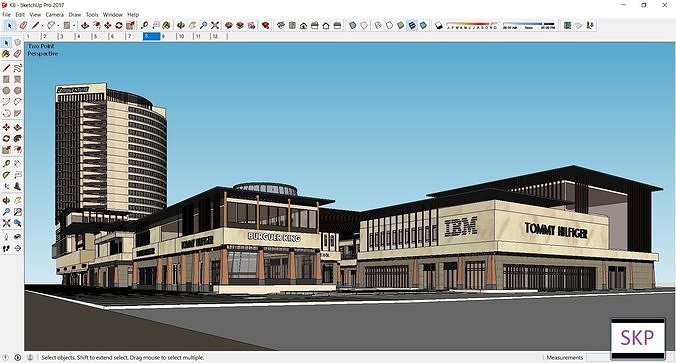
Task: Activate the Axes tool
Action: pyautogui.click(x=6, y=186)
